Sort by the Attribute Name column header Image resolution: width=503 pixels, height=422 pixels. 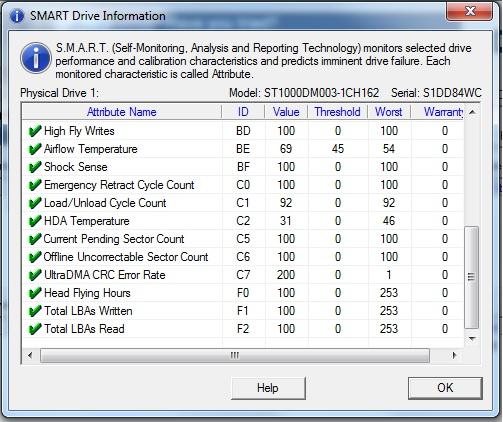click(122, 112)
